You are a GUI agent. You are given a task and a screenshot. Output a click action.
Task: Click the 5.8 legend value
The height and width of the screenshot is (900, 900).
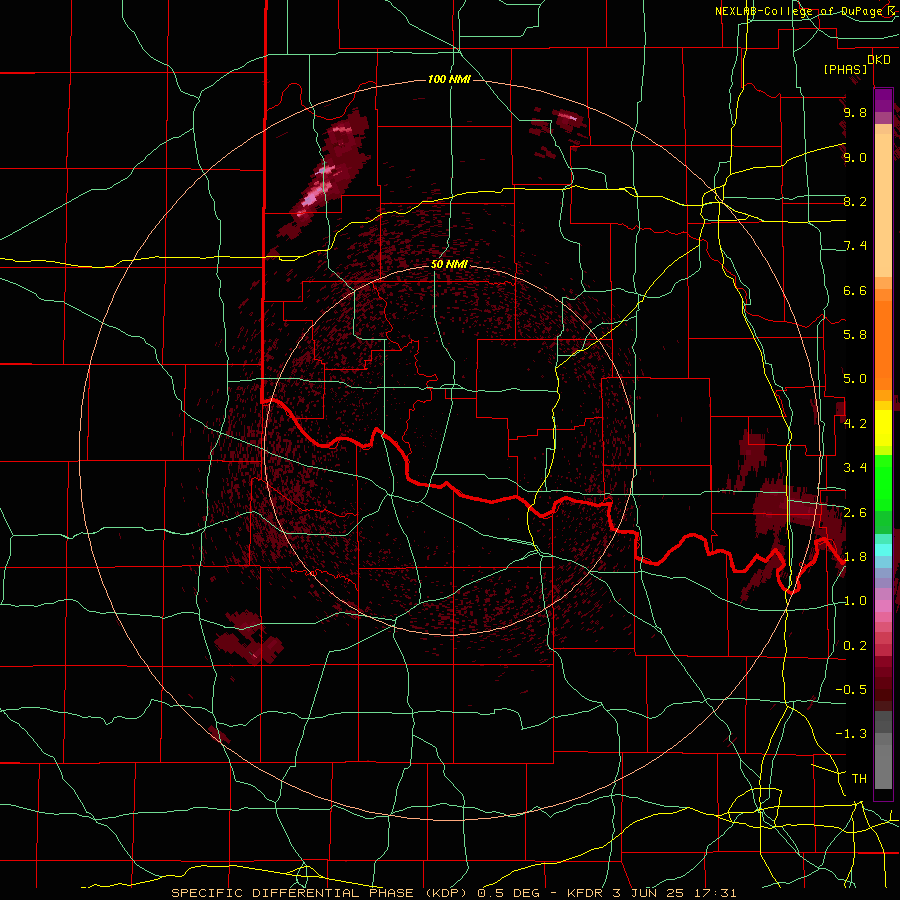coord(855,335)
